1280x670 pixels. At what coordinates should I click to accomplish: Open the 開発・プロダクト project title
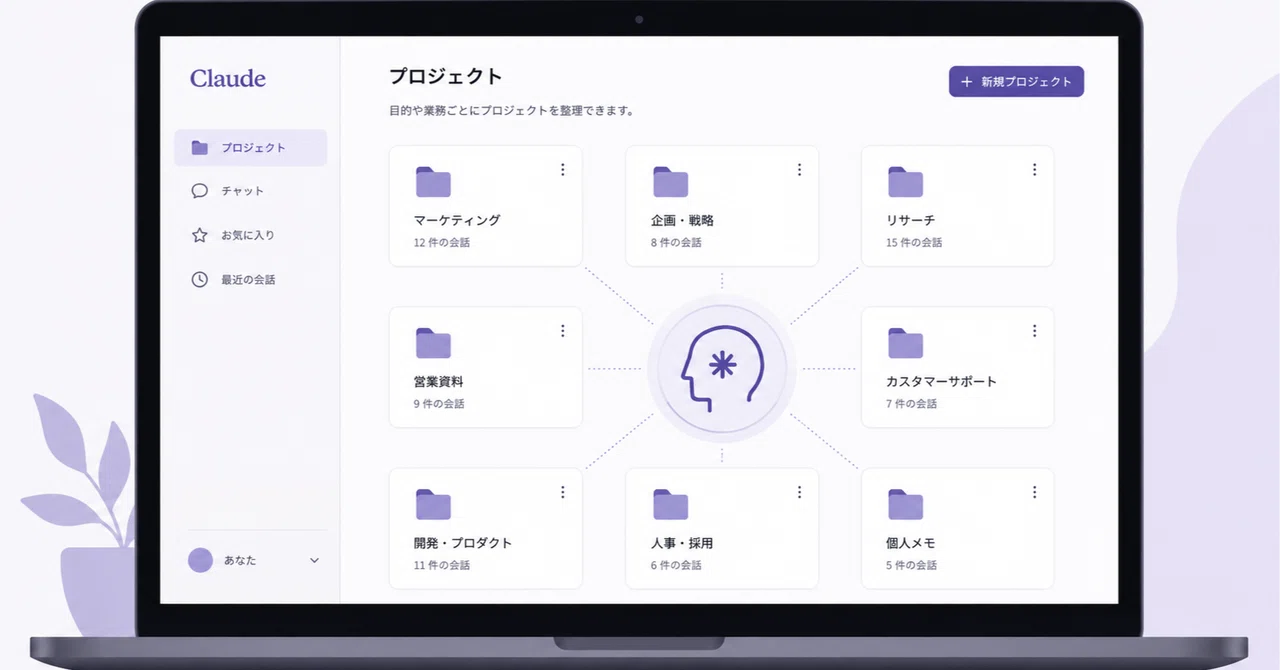pyautogui.click(x=462, y=543)
